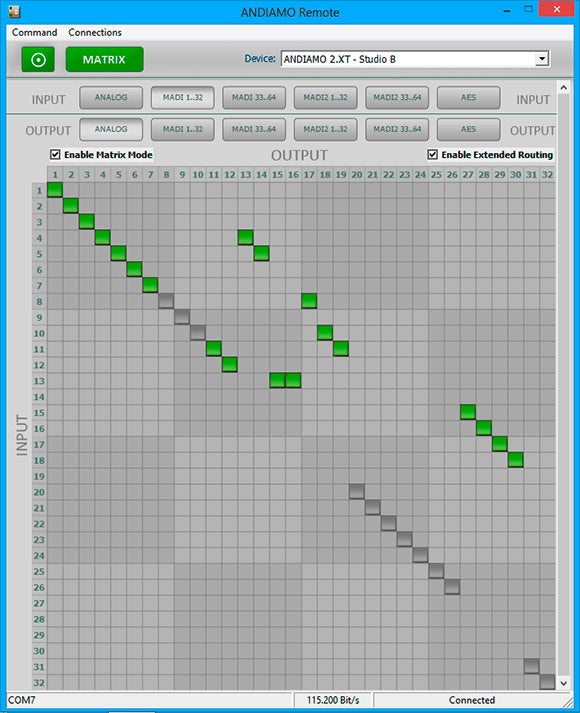Open the Connections menu

95,32
